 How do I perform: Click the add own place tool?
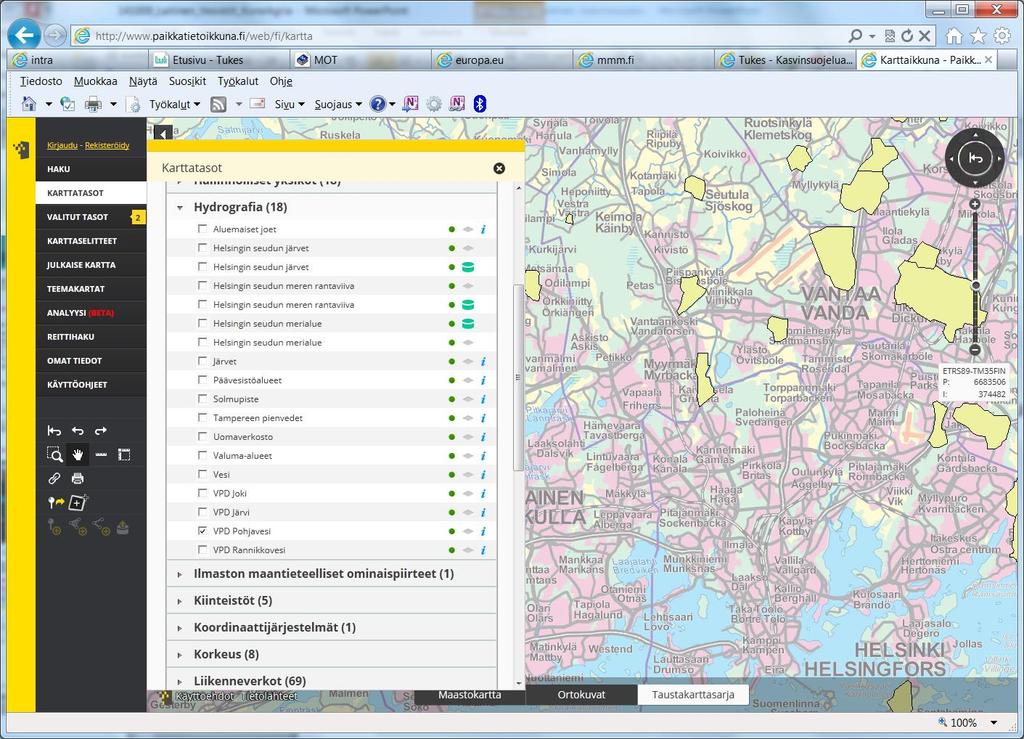tap(78, 502)
